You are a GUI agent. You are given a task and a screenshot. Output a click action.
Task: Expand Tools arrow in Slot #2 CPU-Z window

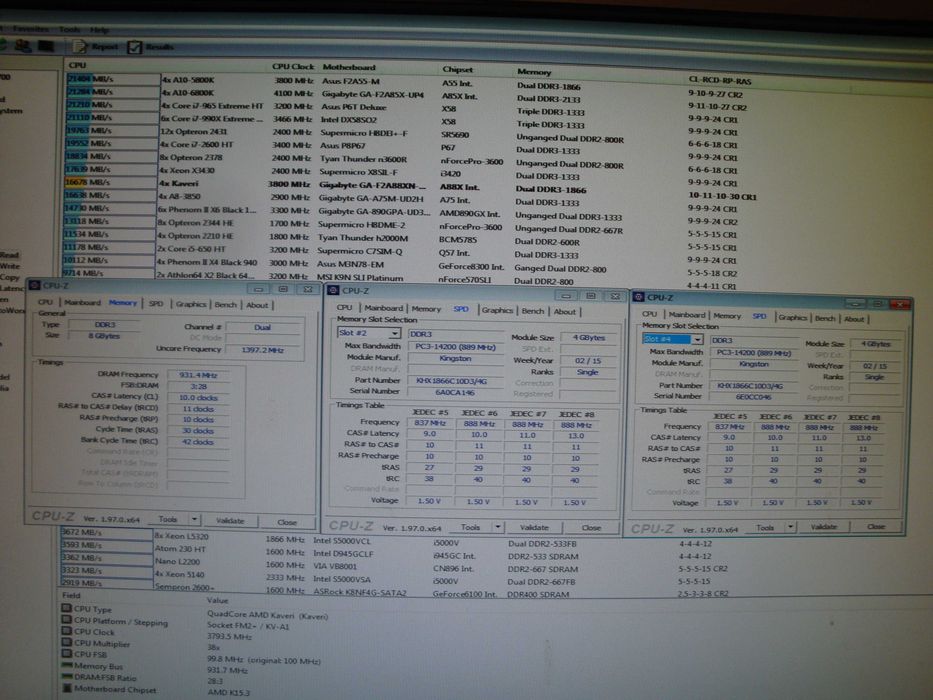tap(497, 527)
